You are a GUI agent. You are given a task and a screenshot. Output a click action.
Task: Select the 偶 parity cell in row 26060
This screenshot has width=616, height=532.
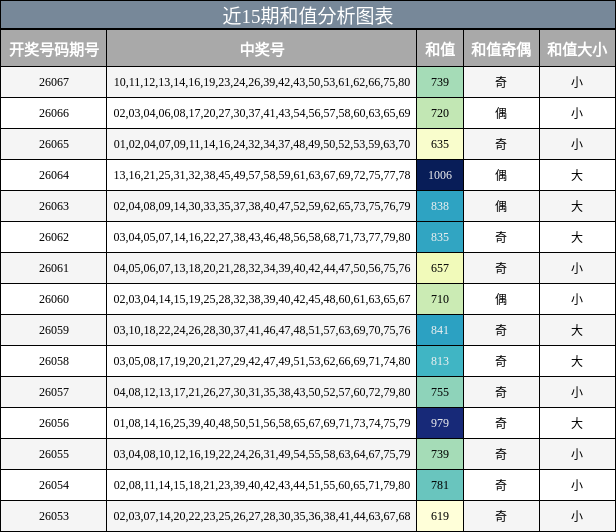[501, 299]
